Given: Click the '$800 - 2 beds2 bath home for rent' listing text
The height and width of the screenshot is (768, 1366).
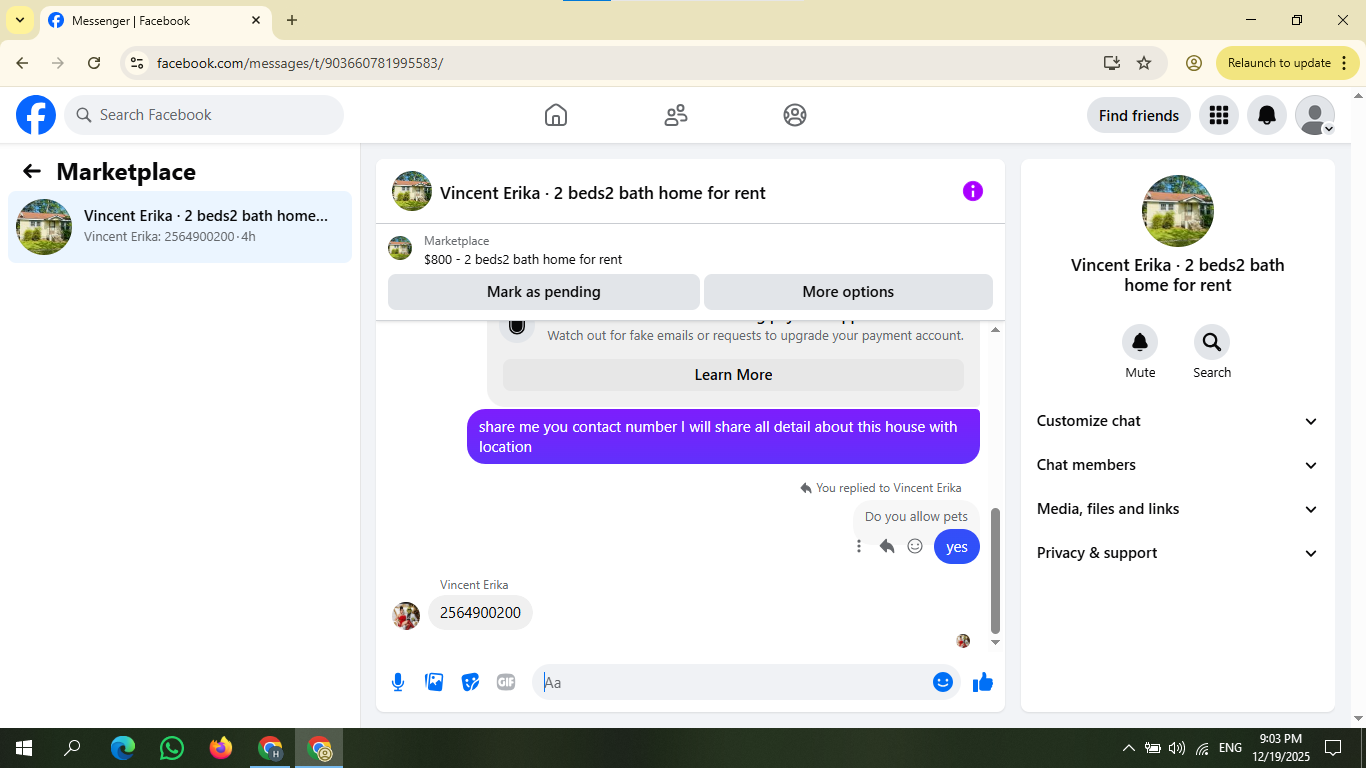Looking at the screenshot, I should point(523,259).
